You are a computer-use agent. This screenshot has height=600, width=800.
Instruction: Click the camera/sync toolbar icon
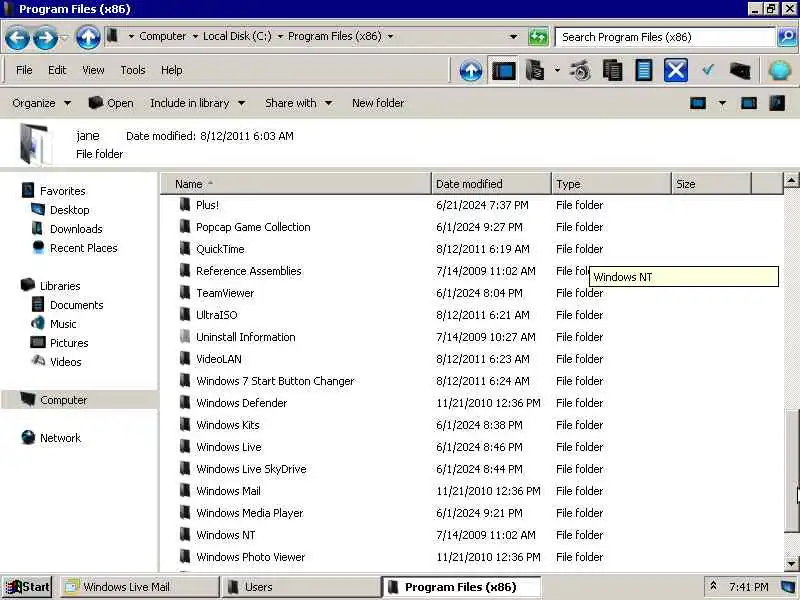tap(580, 70)
